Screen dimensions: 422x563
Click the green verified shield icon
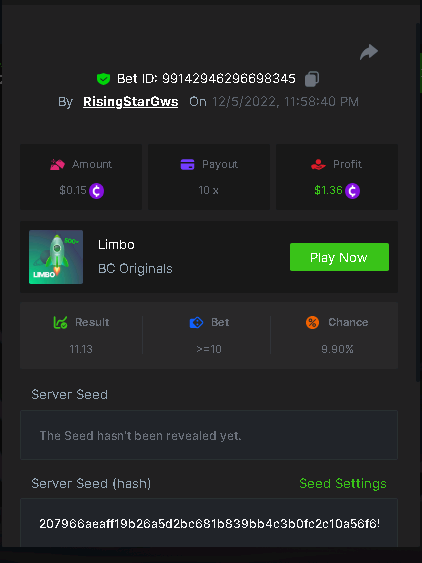(x=103, y=79)
